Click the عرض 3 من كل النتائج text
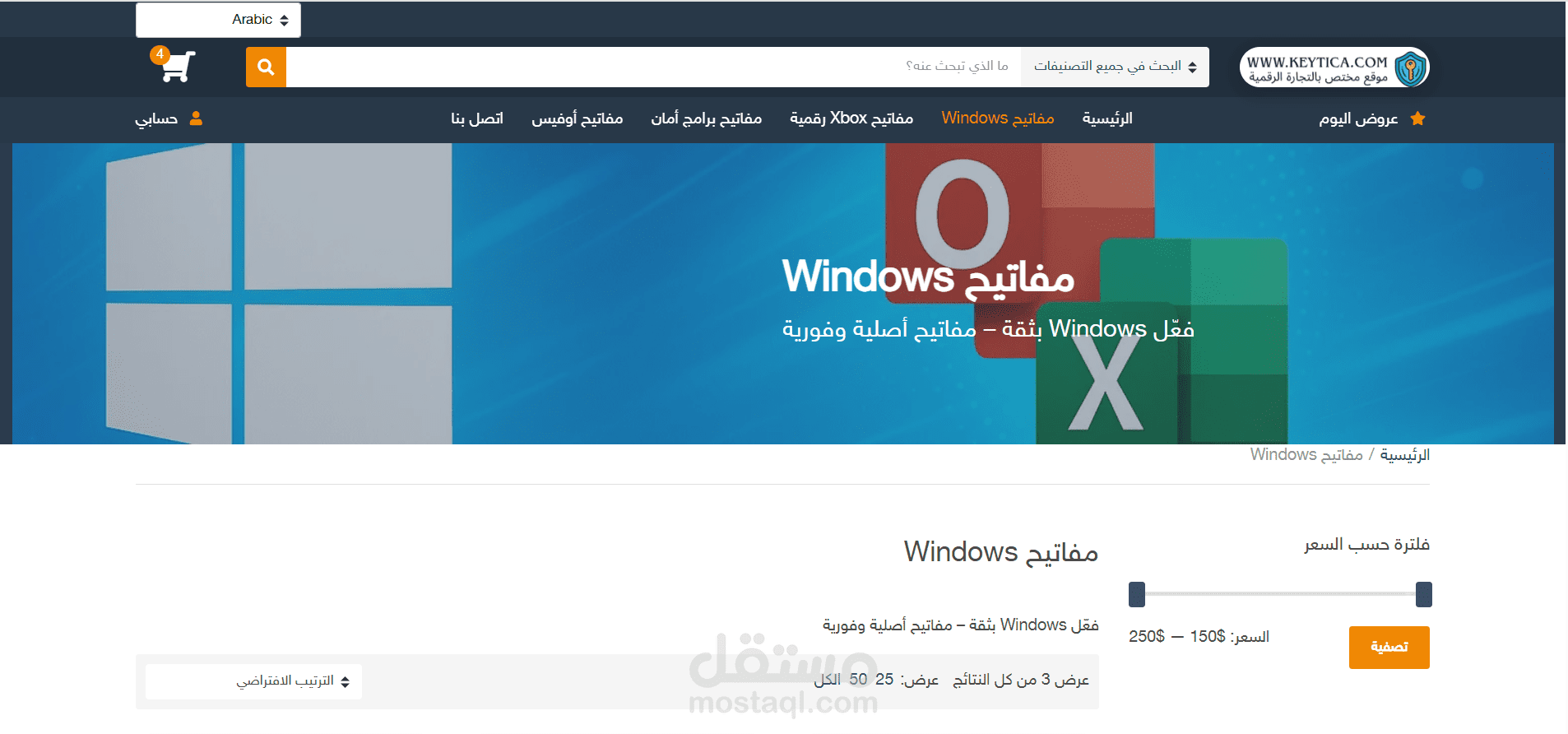 tap(1021, 680)
